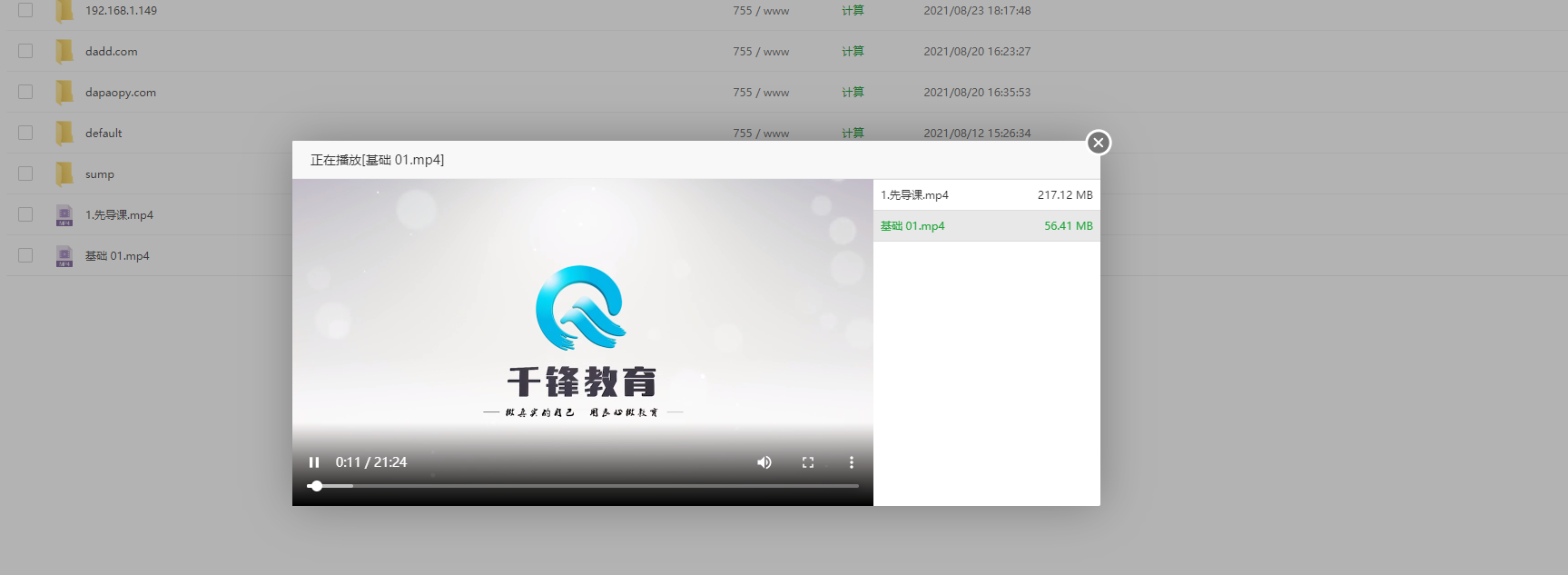Open the sump folder icon

(x=64, y=174)
